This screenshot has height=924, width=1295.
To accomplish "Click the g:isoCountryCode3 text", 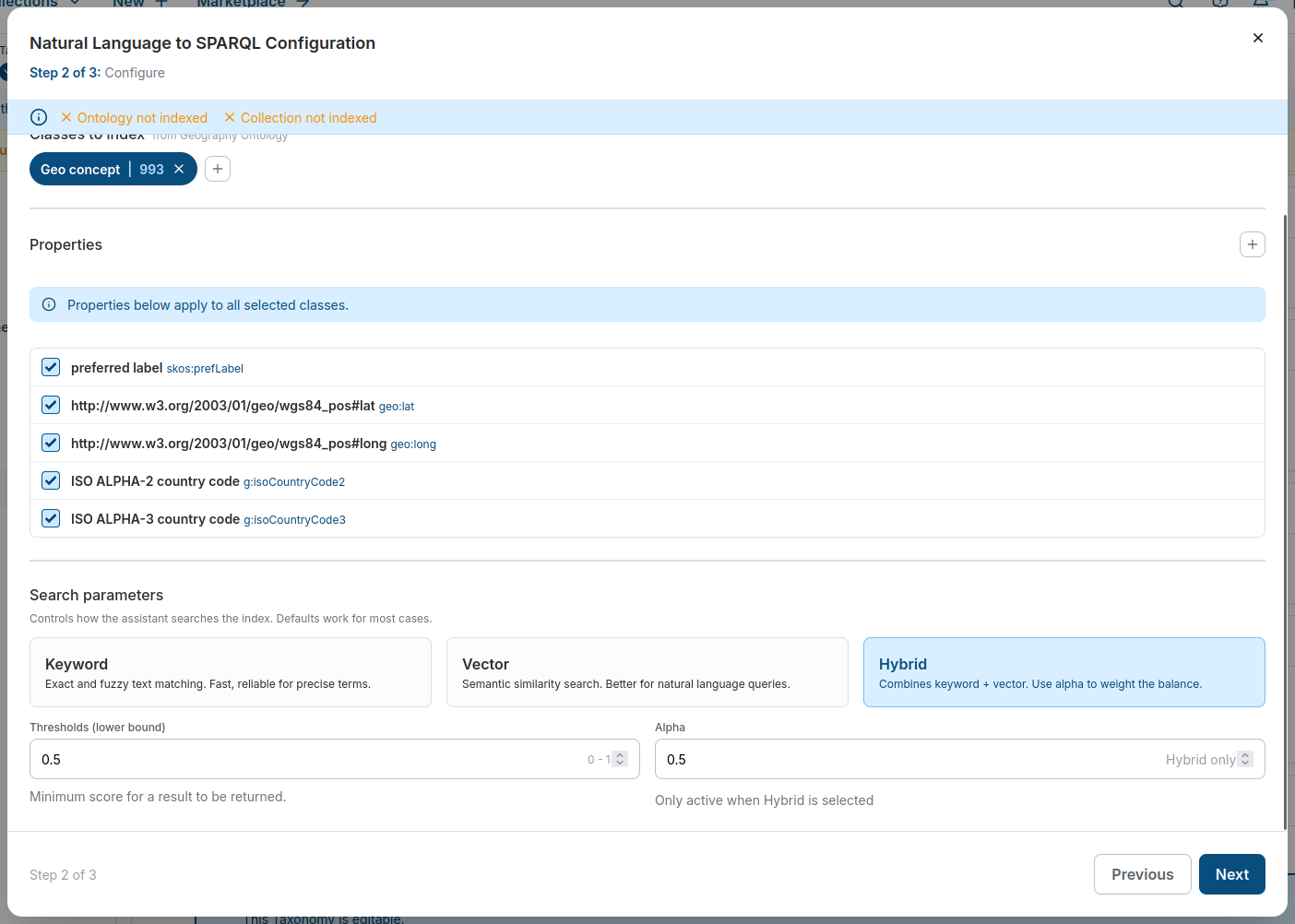I will click(294, 520).
